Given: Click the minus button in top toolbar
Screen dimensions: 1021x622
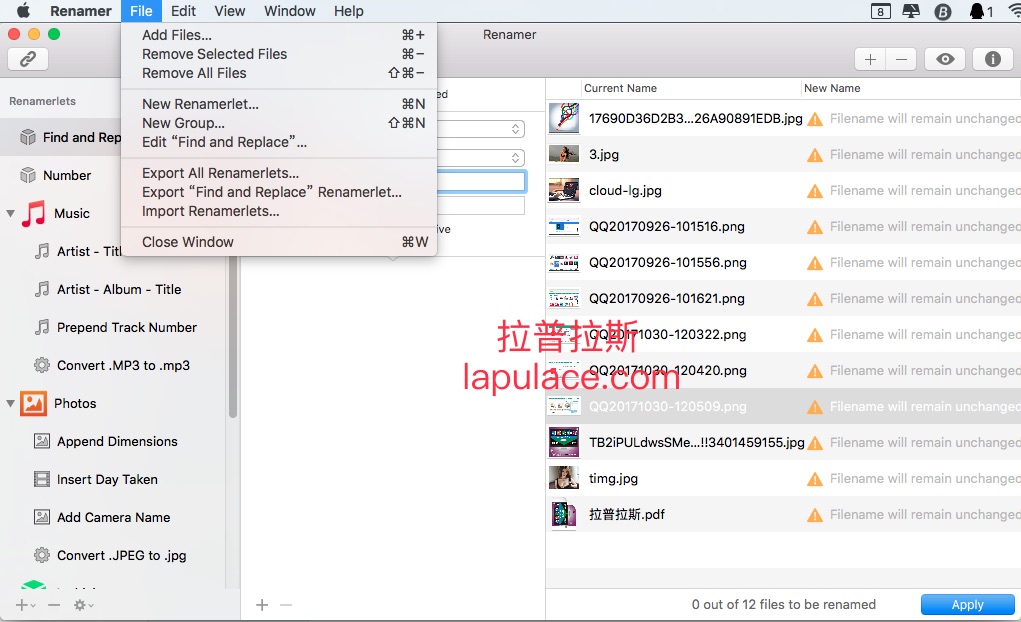Looking at the screenshot, I should 901,59.
